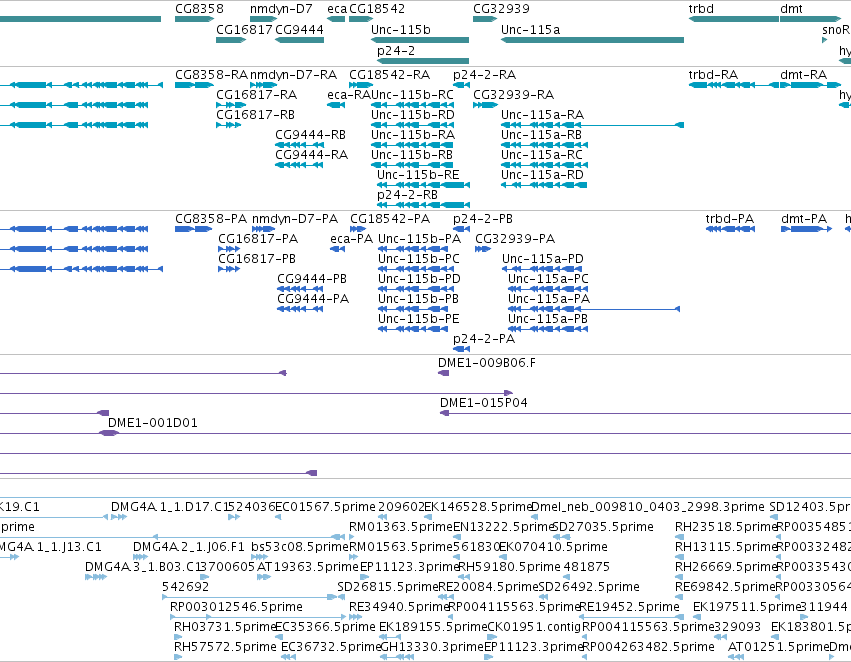Click the trbd gene bar
Screen dimensions: 851x662
coord(734,20)
